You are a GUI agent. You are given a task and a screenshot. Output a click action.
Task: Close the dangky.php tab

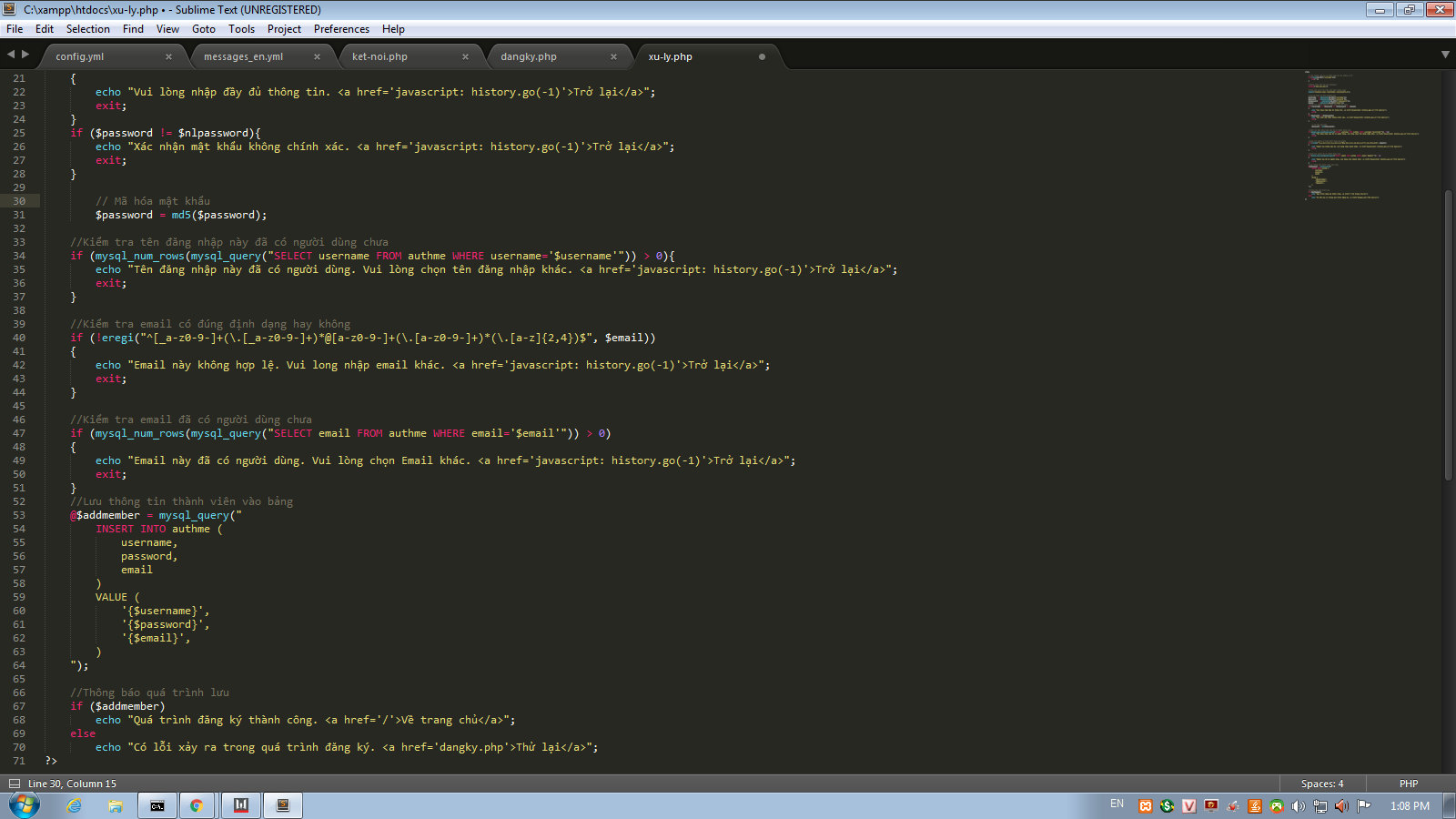pyautogui.click(x=613, y=56)
